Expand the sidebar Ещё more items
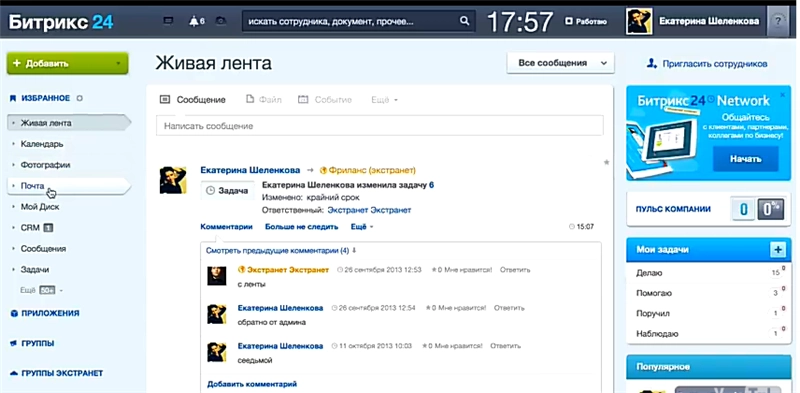 click(x=41, y=290)
